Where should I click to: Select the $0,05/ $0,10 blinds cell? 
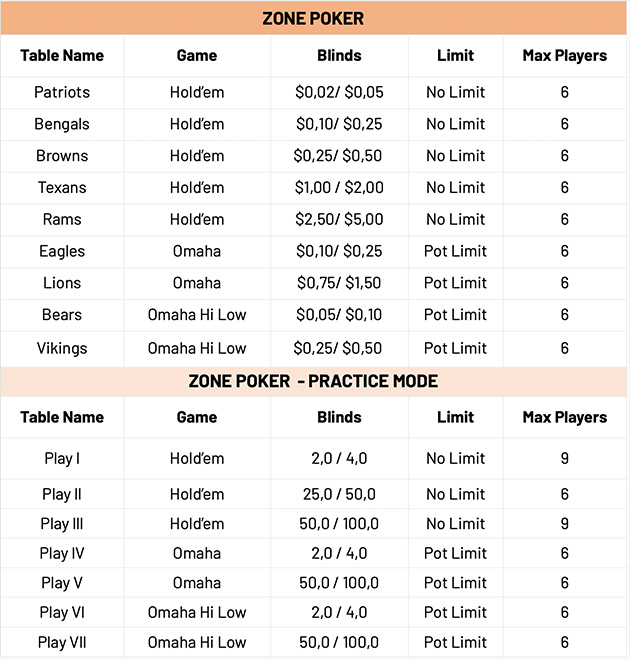[339, 315]
